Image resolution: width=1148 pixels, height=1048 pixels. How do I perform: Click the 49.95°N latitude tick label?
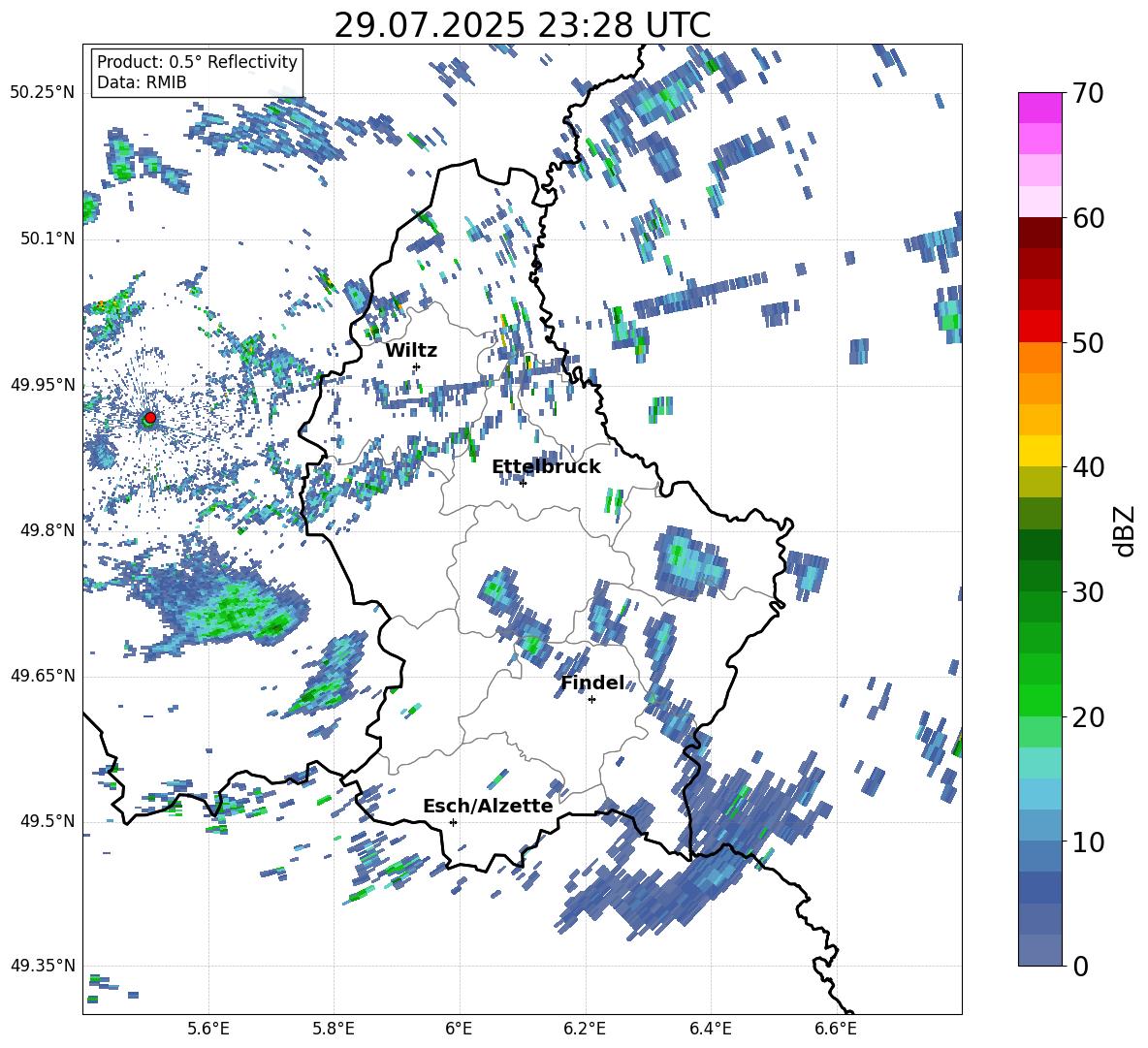pos(43,385)
